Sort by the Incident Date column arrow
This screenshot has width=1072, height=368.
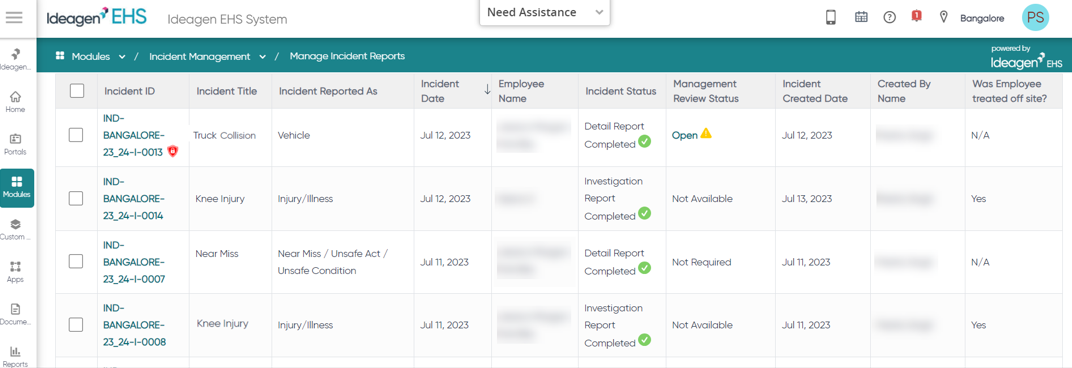[487, 90]
